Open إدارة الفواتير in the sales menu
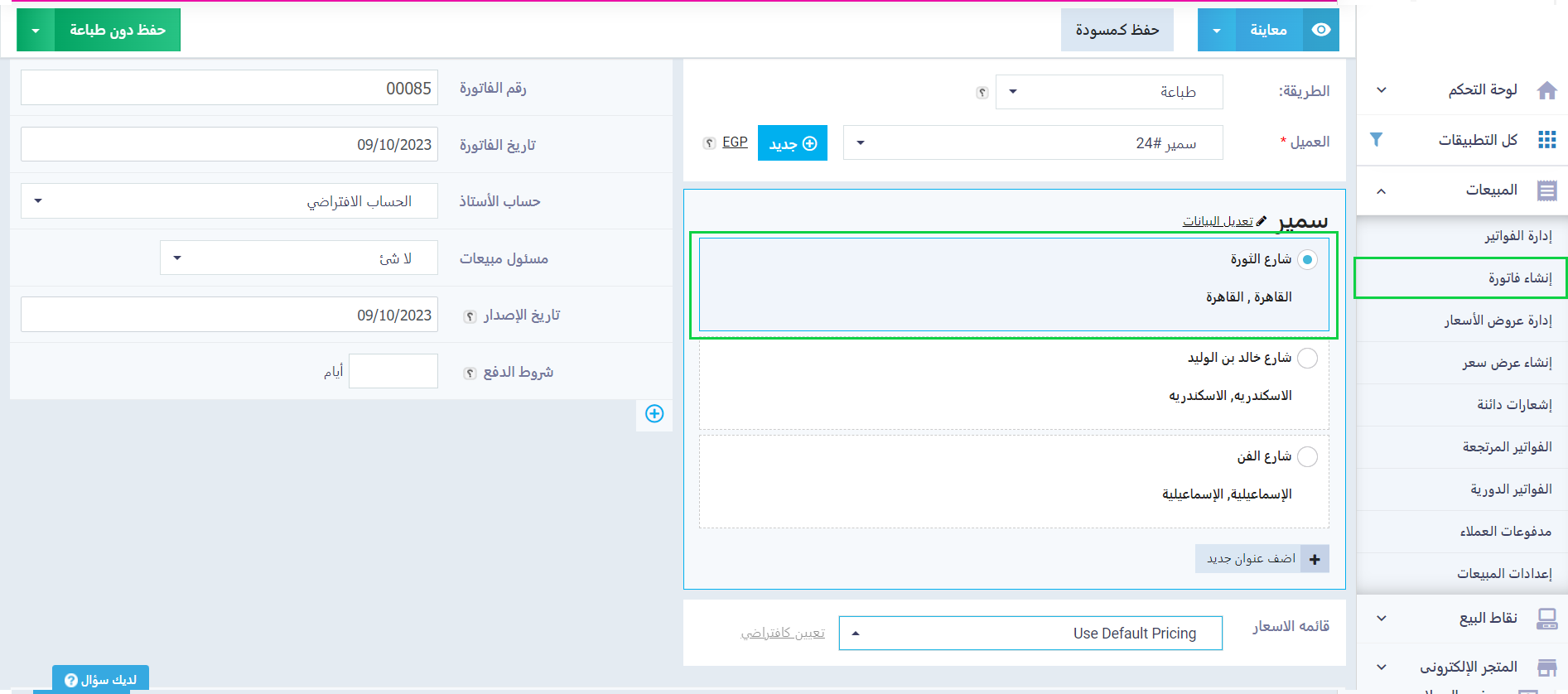This screenshot has width=1568, height=694. [x=1517, y=236]
